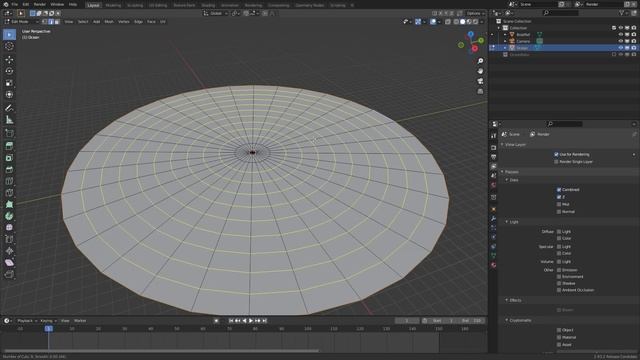This screenshot has width=640, height=360.
Task: Jump to timeline start frame
Action: (x=231, y=321)
